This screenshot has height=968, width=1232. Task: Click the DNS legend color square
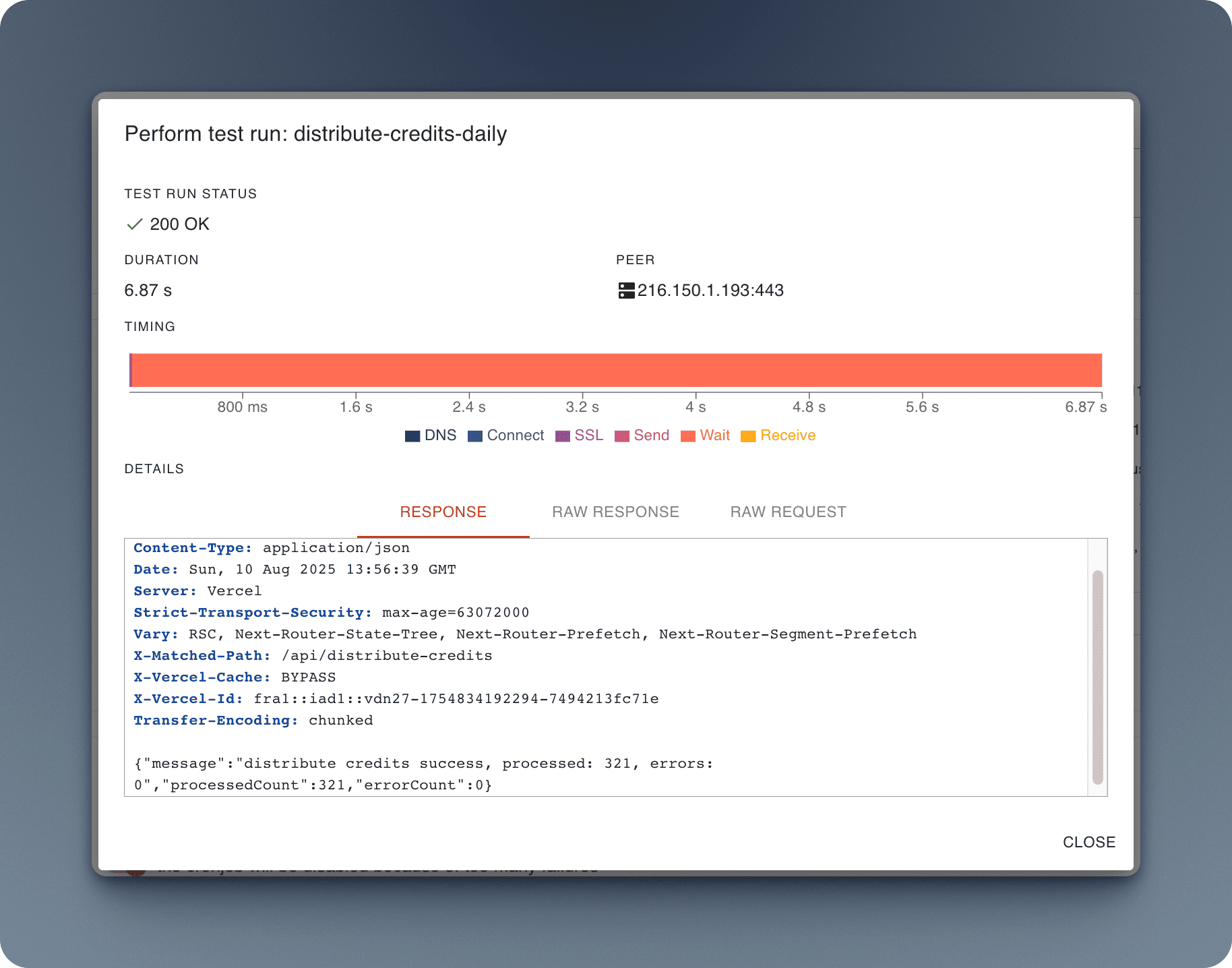pos(412,436)
